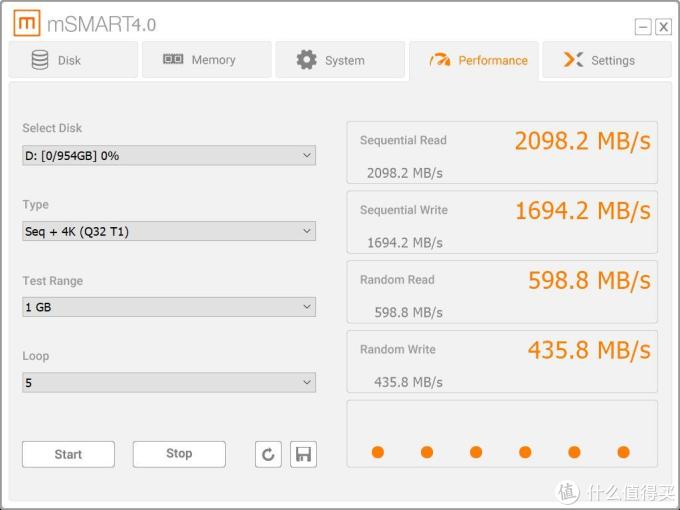This screenshot has width=680, height=510.
Task: Click the mSMART orange logo icon
Action: point(27,23)
